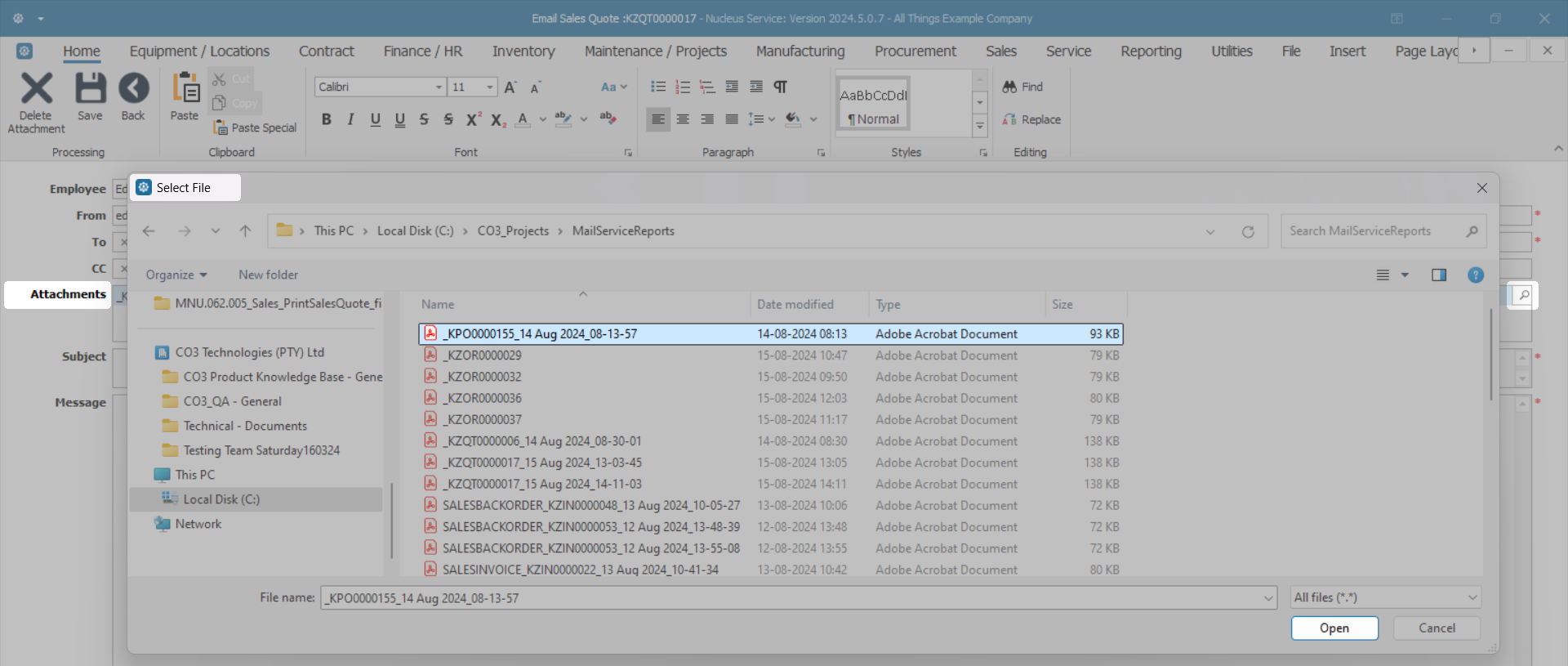The image size is (1568, 666).
Task: Open the line spacing dropdown
Action: click(x=761, y=119)
